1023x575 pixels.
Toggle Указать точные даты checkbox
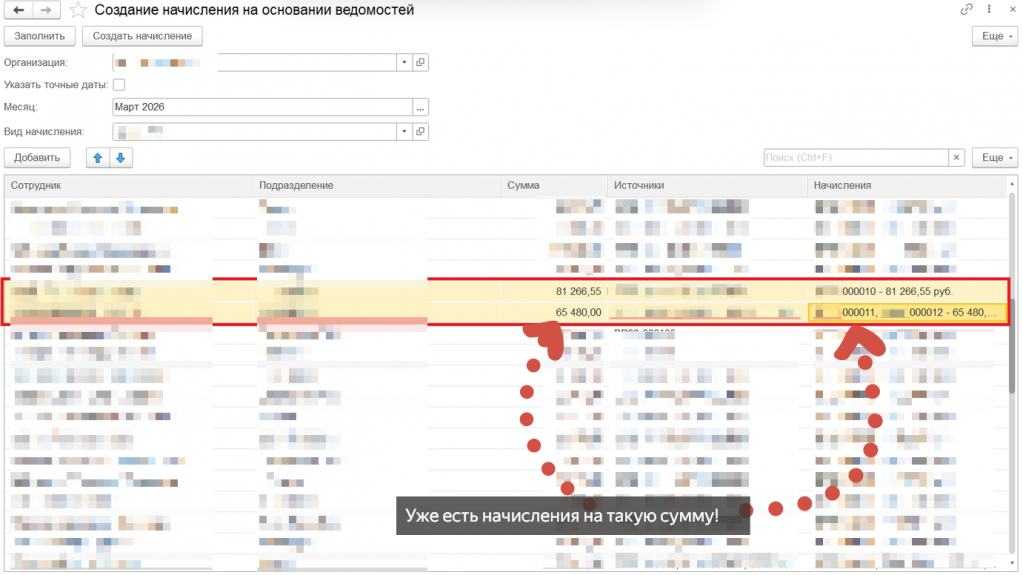[x=119, y=85]
